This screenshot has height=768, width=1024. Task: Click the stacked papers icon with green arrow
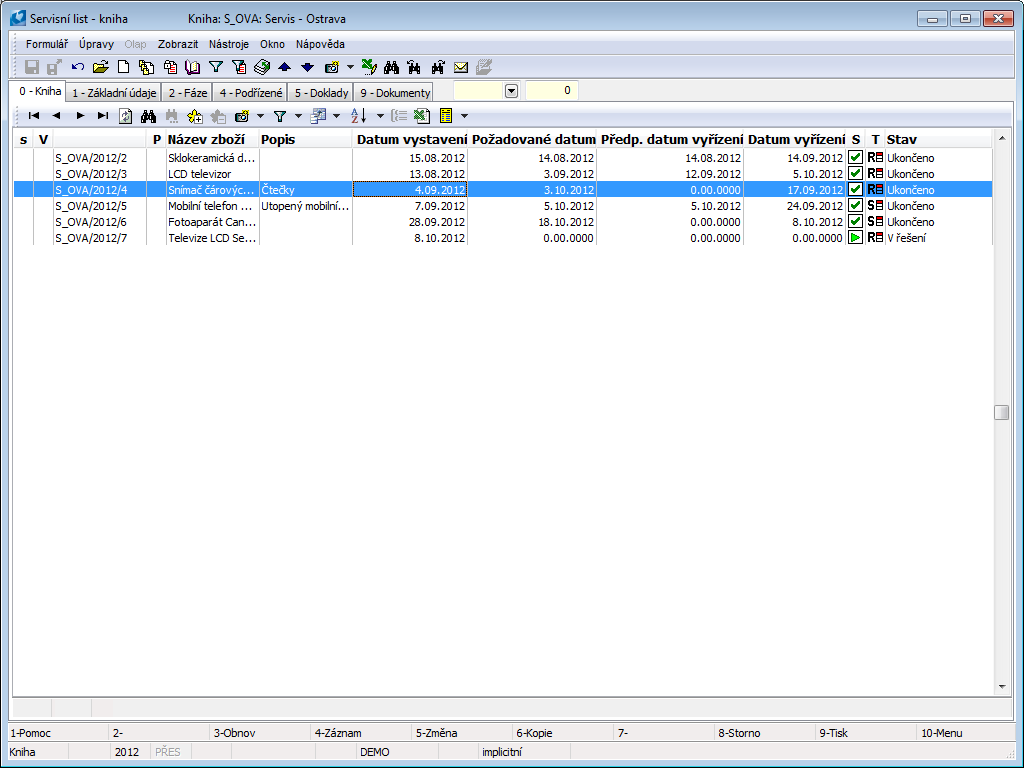pyautogui.click(x=262, y=67)
